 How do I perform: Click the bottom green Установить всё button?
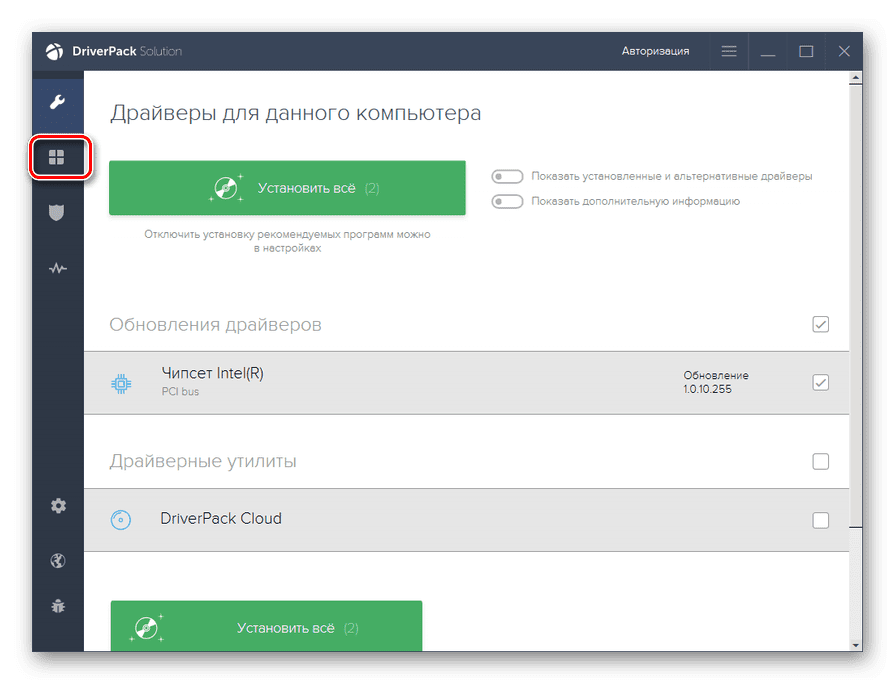click(x=267, y=626)
